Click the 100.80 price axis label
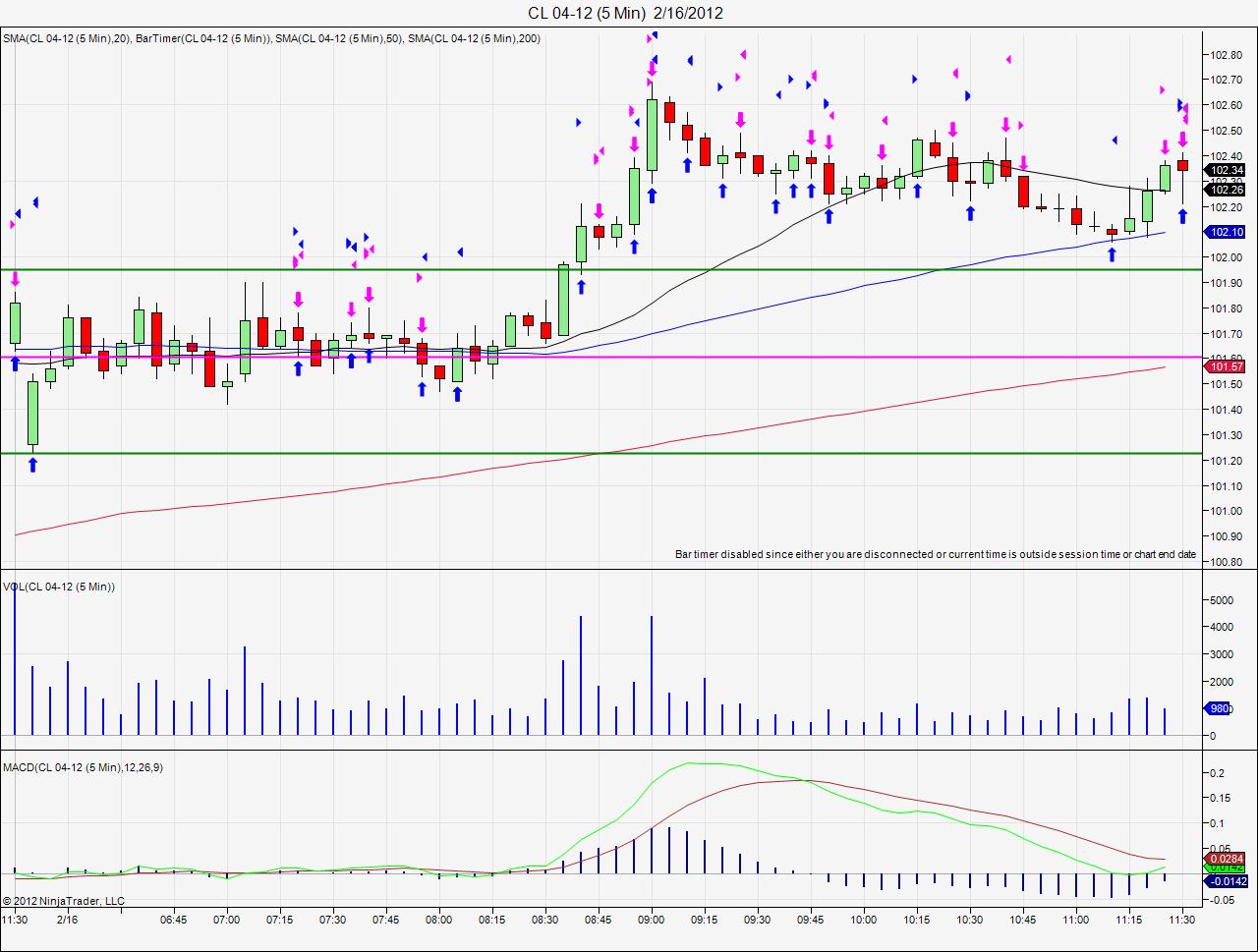 (x=1227, y=563)
